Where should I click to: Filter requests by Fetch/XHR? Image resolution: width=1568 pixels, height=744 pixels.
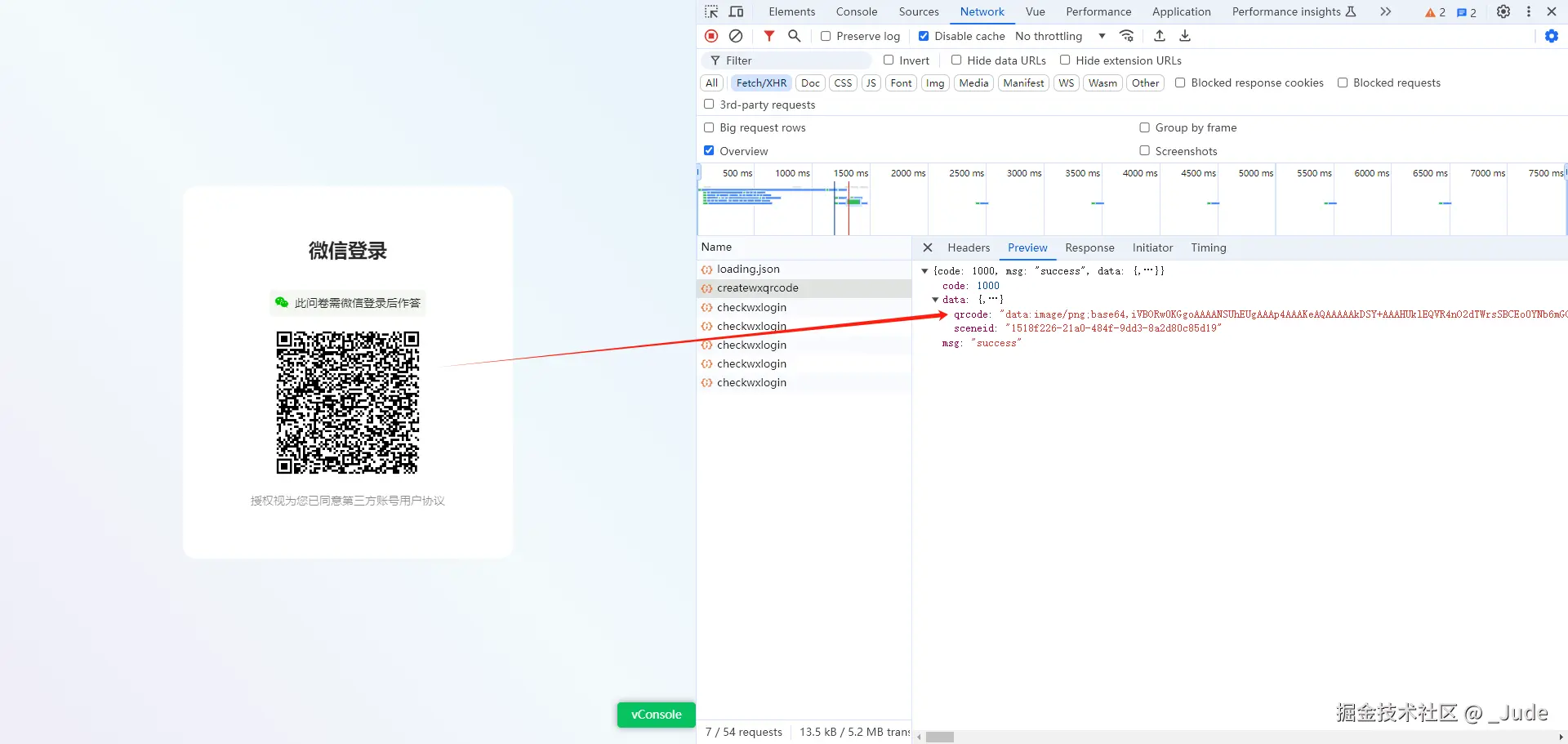point(762,82)
